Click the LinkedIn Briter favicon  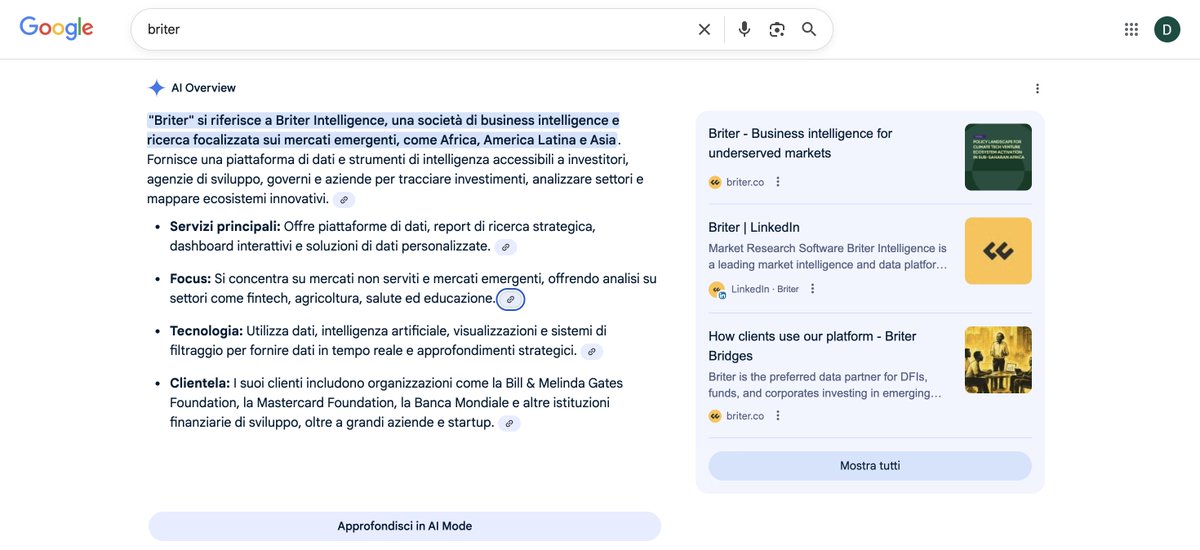[x=716, y=289]
